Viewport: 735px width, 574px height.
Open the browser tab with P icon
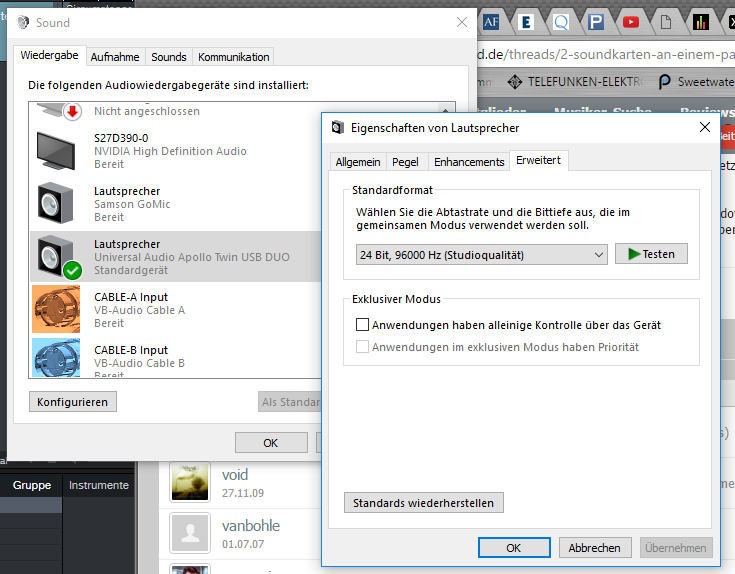[596, 22]
